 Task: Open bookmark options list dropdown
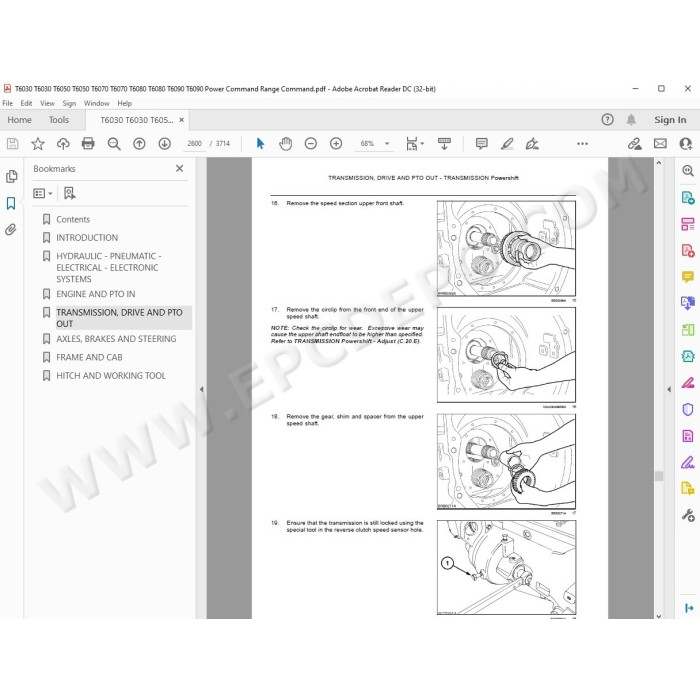43,193
